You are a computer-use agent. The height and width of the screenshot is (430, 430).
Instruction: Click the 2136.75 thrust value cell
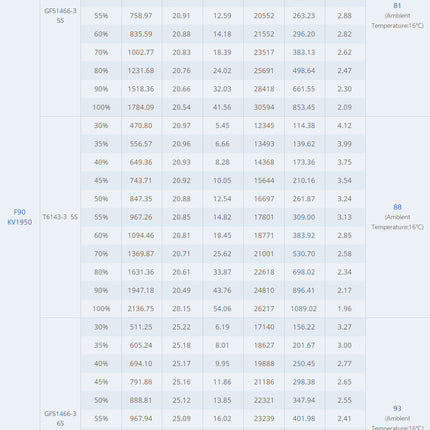pyautogui.click(x=141, y=309)
